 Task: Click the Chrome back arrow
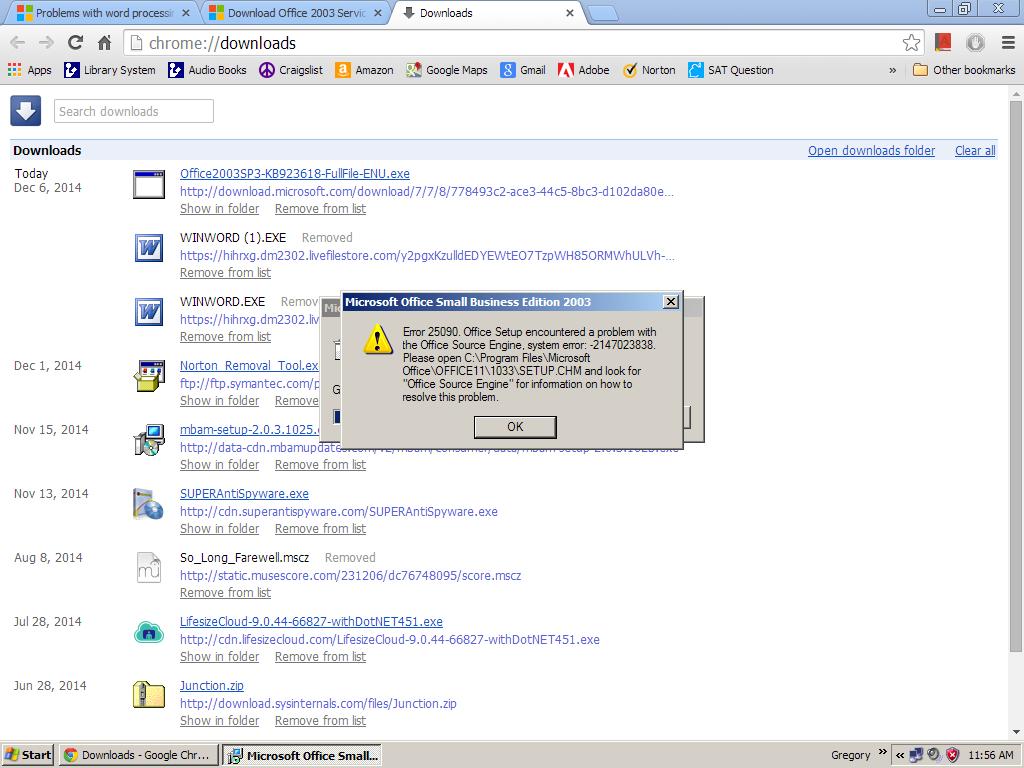click(x=18, y=43)
